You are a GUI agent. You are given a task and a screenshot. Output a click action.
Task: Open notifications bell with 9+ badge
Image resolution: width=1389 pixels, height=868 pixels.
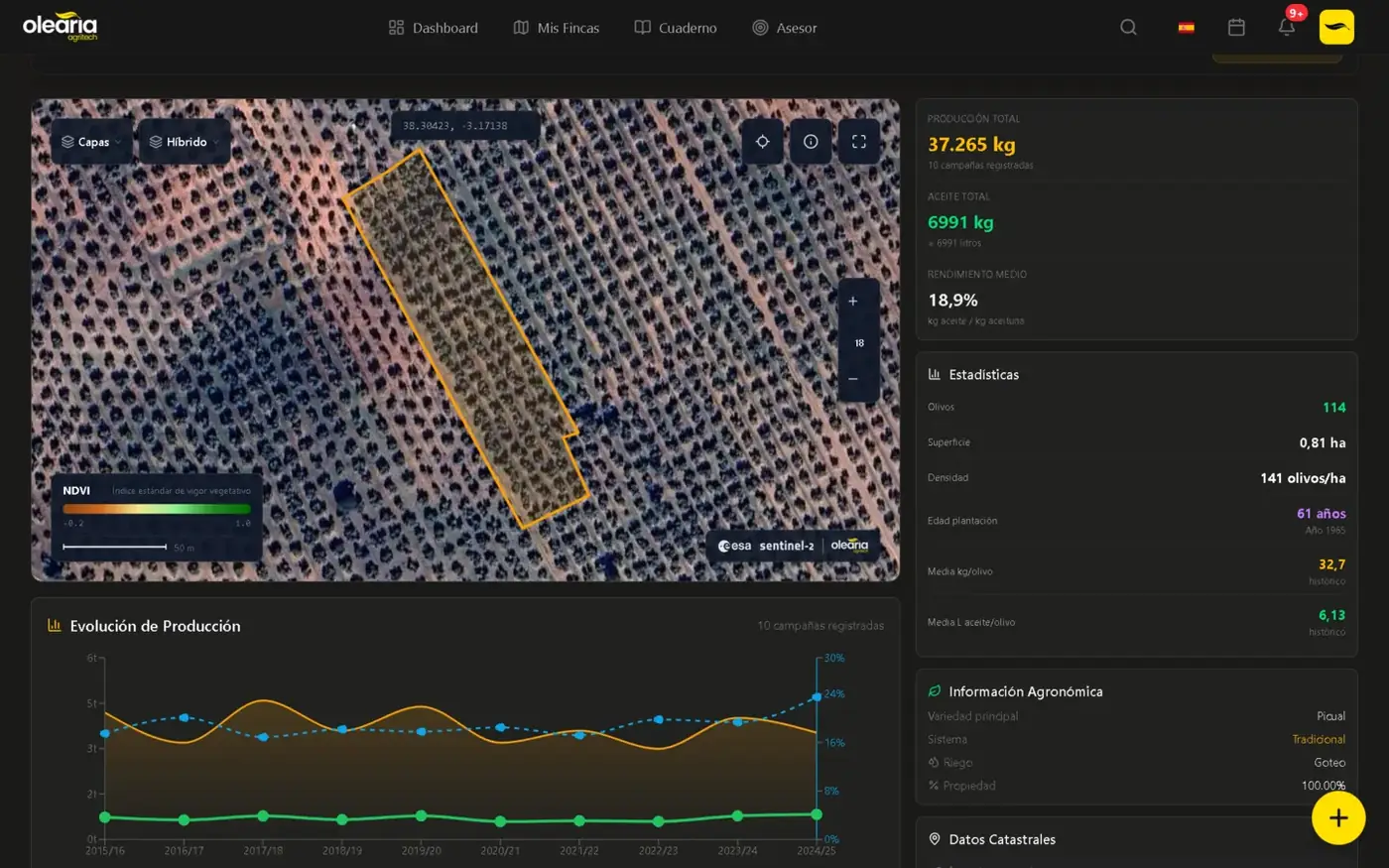(x=1287, y=28)
